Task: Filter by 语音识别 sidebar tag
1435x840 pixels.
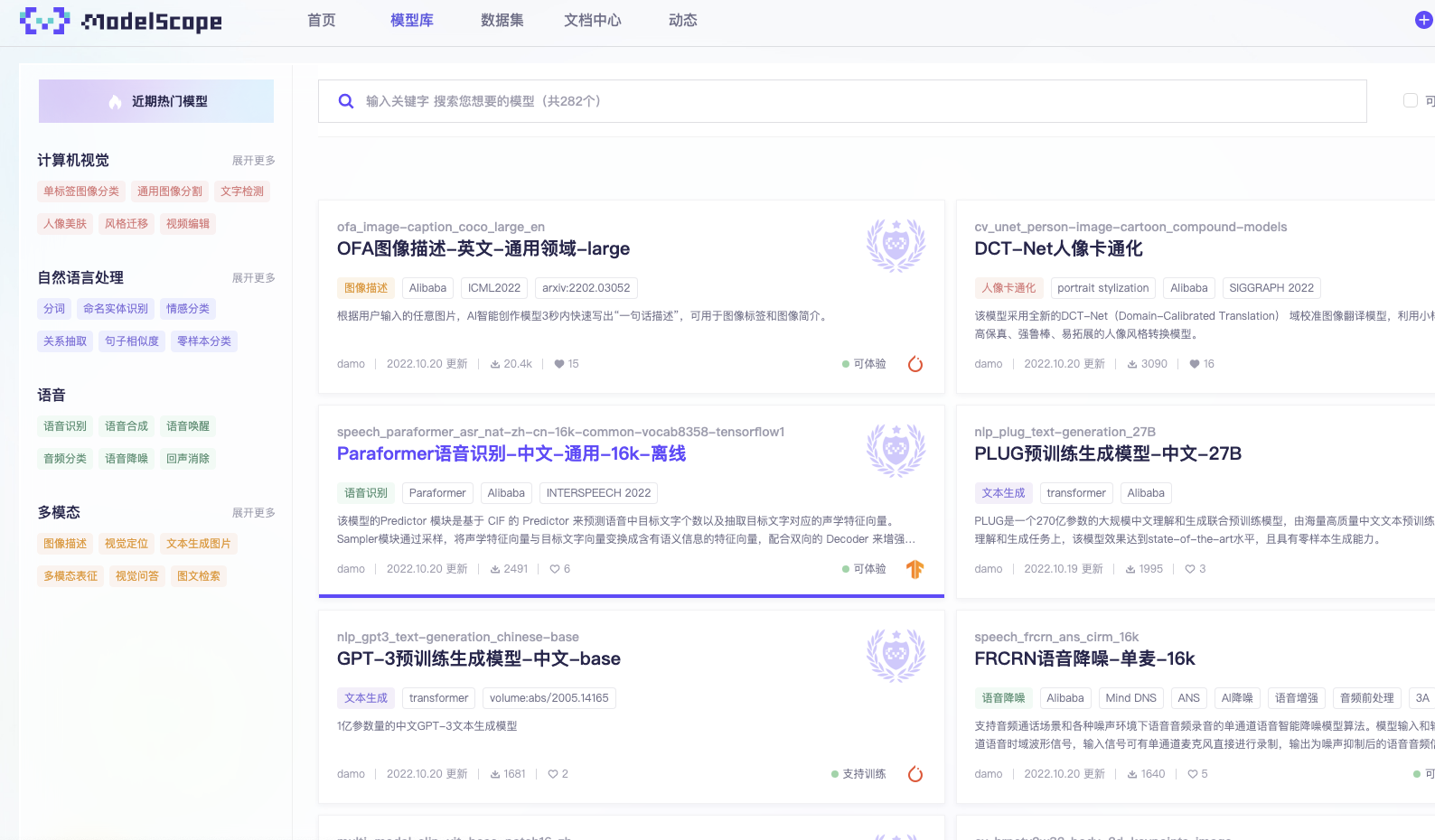Action: point(65,426)
